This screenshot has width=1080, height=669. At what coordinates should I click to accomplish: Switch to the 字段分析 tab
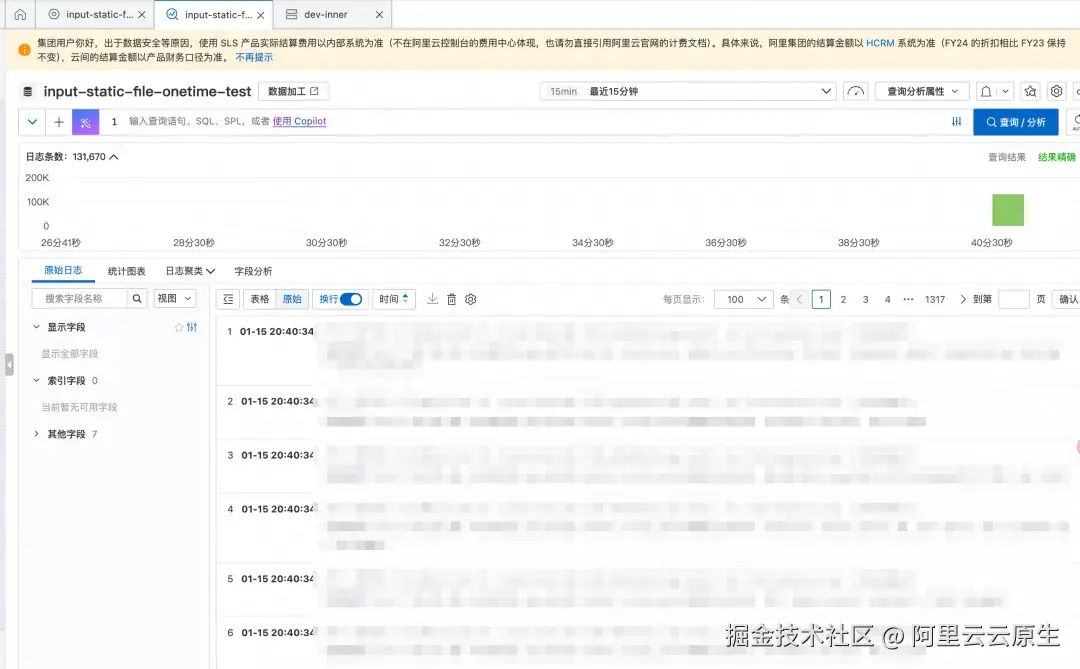pos(253,271)
